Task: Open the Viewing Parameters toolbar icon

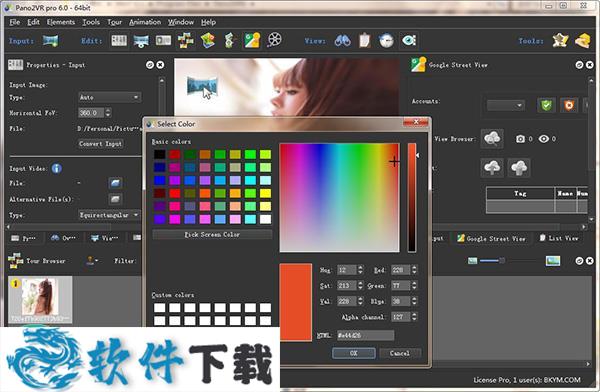Action: click(141, 40)
